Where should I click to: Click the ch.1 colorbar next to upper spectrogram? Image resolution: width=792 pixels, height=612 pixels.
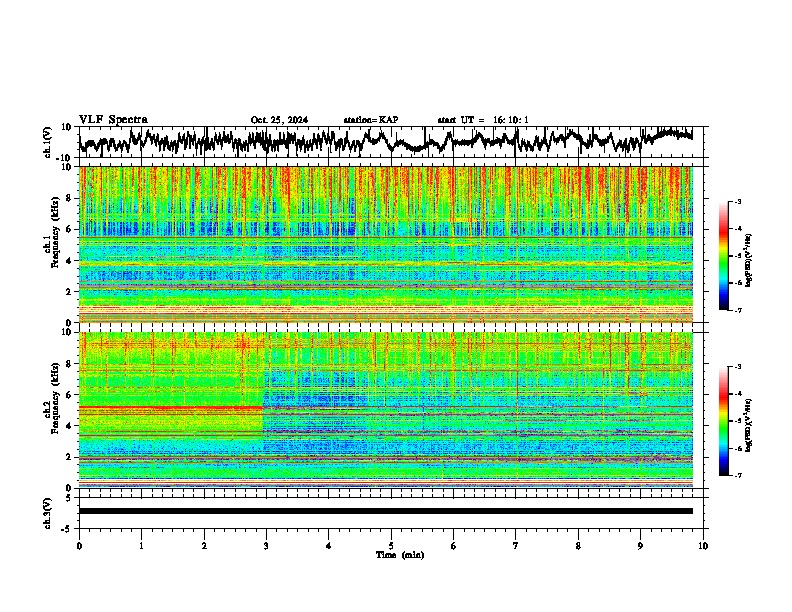click(x=723, y=256)
